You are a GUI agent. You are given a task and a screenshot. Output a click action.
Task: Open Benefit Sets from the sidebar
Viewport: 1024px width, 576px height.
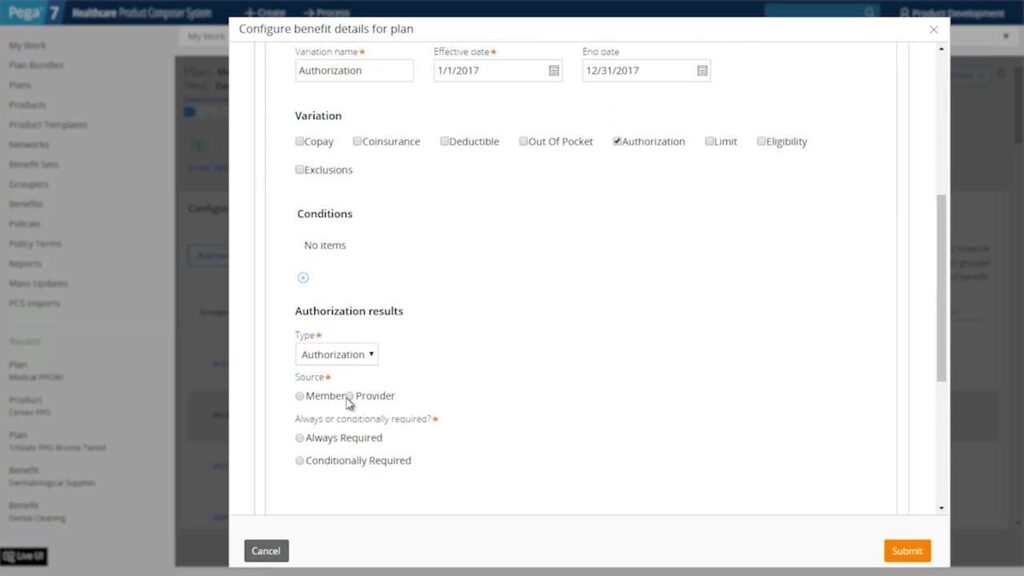tap(34, 164)
